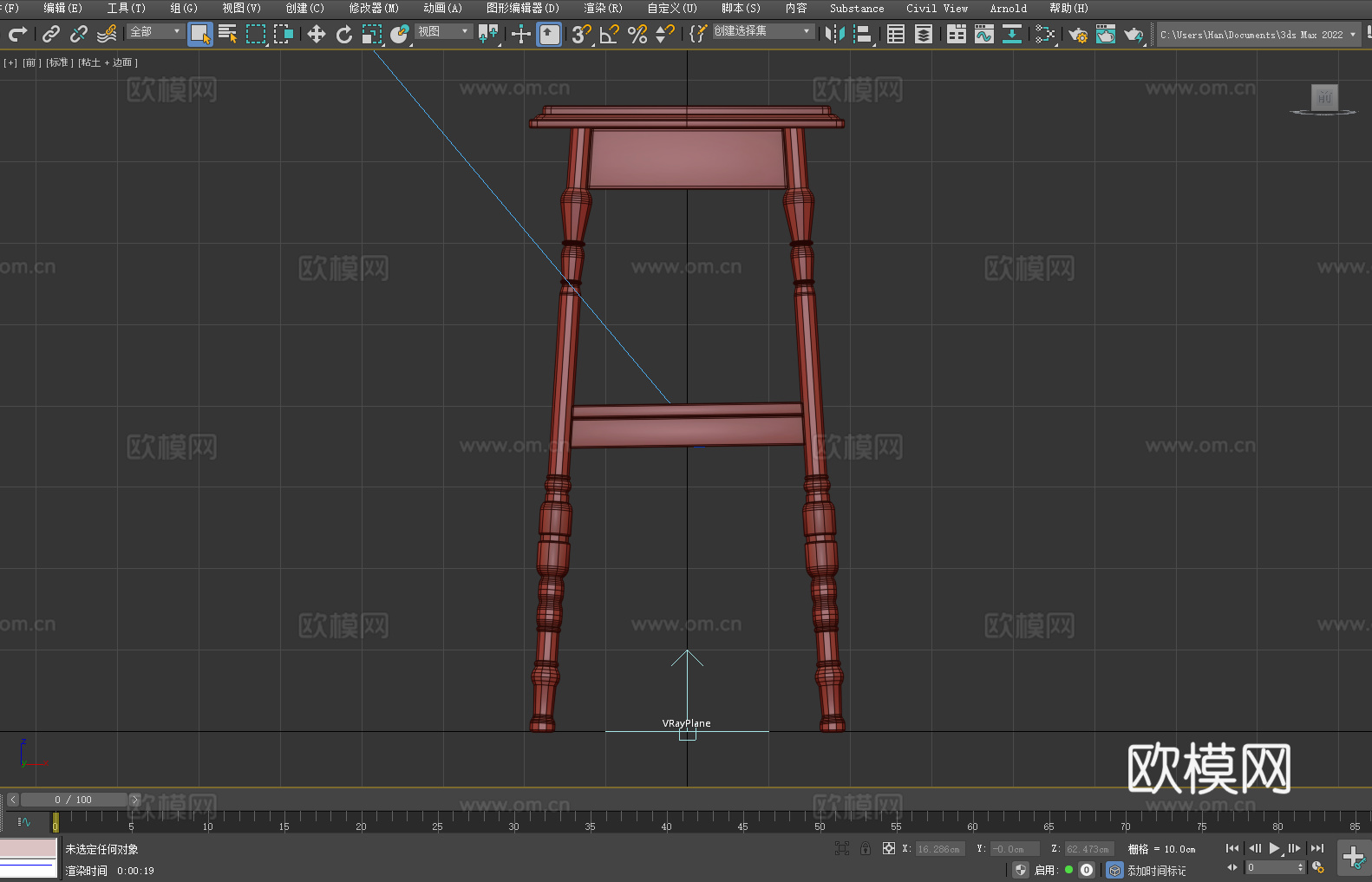This screenshot has height=882, width=1372.
Task: Toggle Selection Lock padlock icon
Action: (x=866, y=848)
